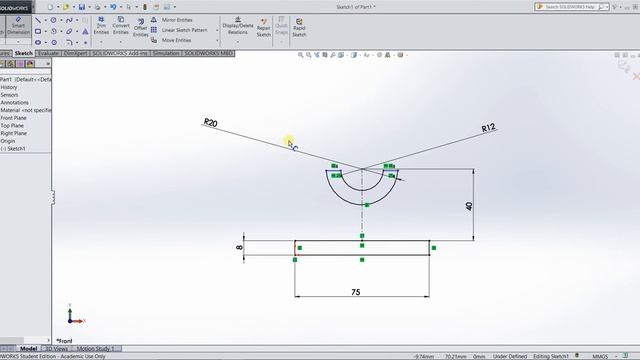Open the Motion Study 1 tab
This screenshot has width=640, height=360.
coord(96,349)
